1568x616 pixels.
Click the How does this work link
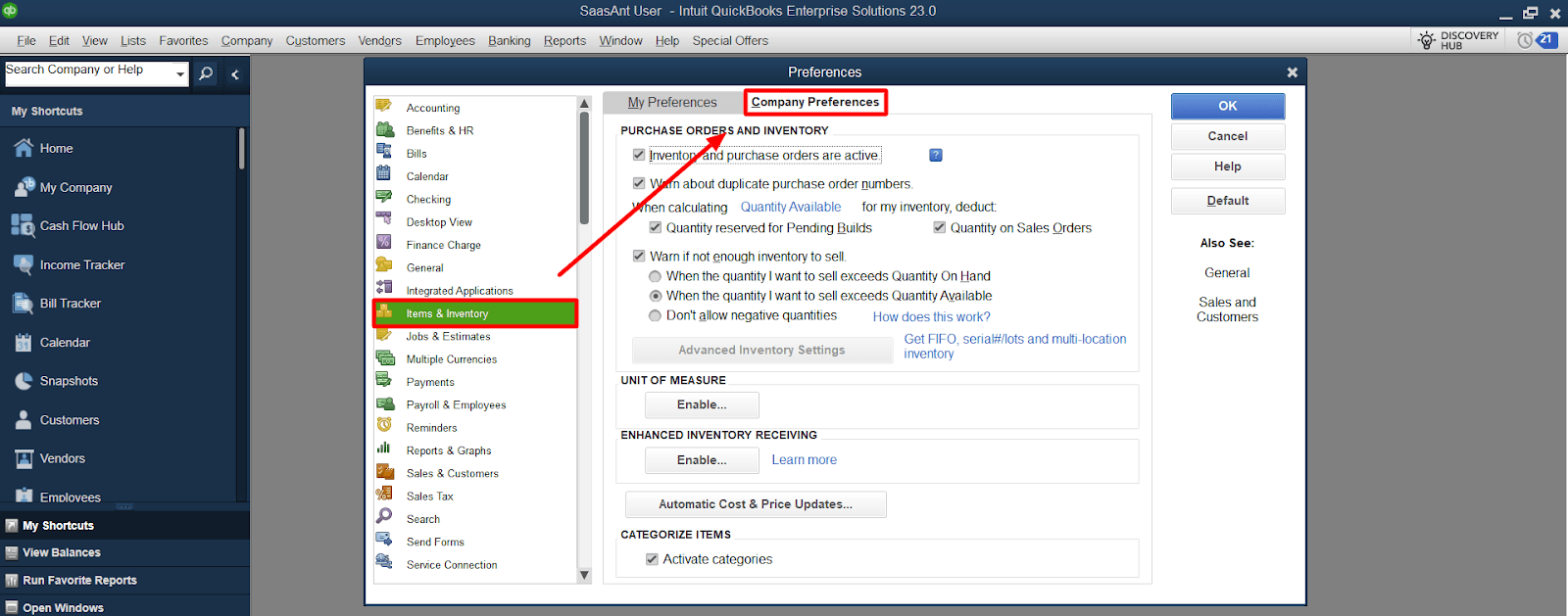click(x=932, y=316)
